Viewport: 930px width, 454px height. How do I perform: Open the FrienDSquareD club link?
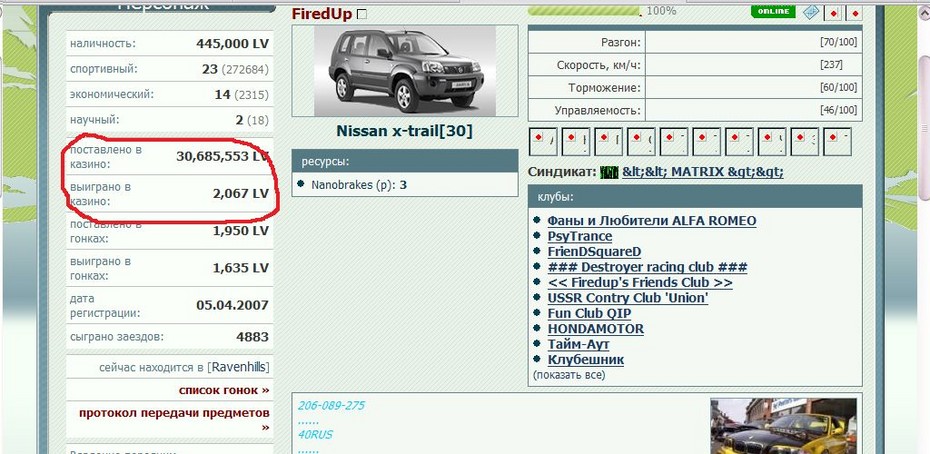(594, 252)
